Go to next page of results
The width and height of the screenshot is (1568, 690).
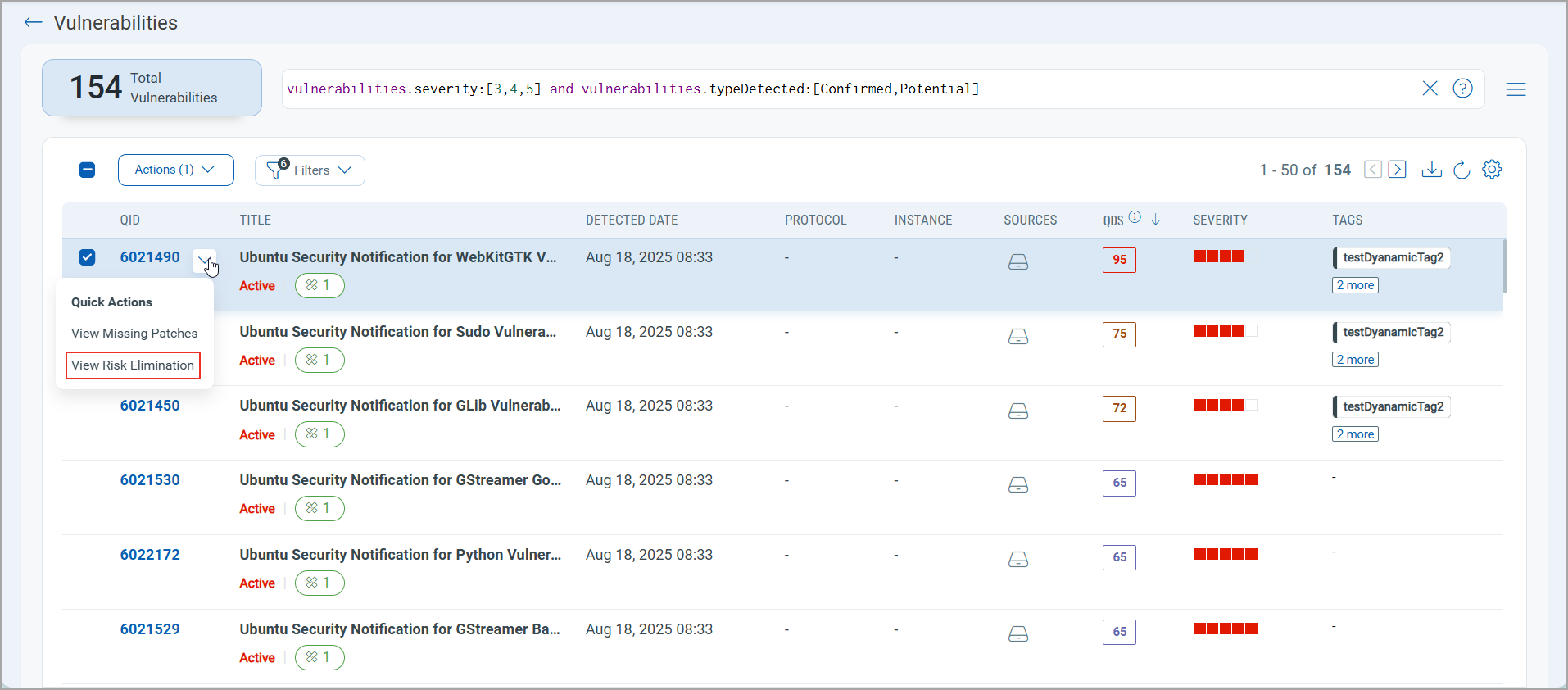(x=1398, y=170)
